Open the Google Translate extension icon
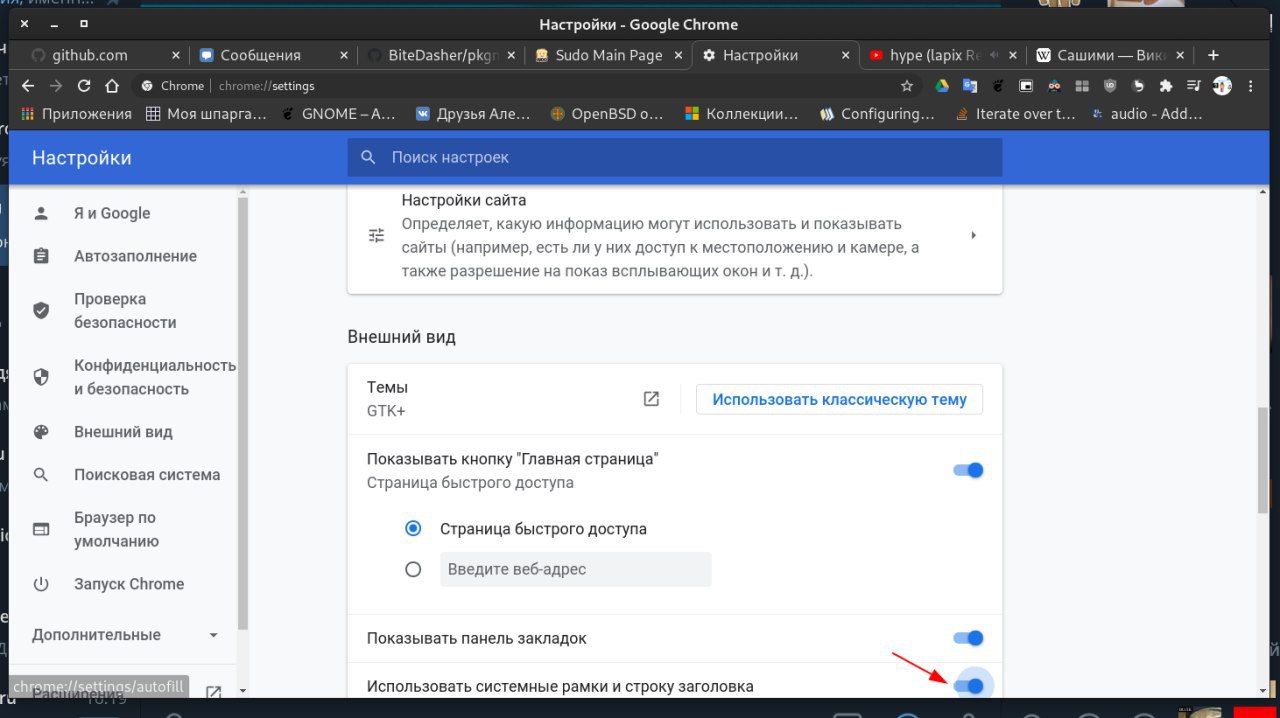Screen dimensions: 1280x718 (x=969, y=86)
